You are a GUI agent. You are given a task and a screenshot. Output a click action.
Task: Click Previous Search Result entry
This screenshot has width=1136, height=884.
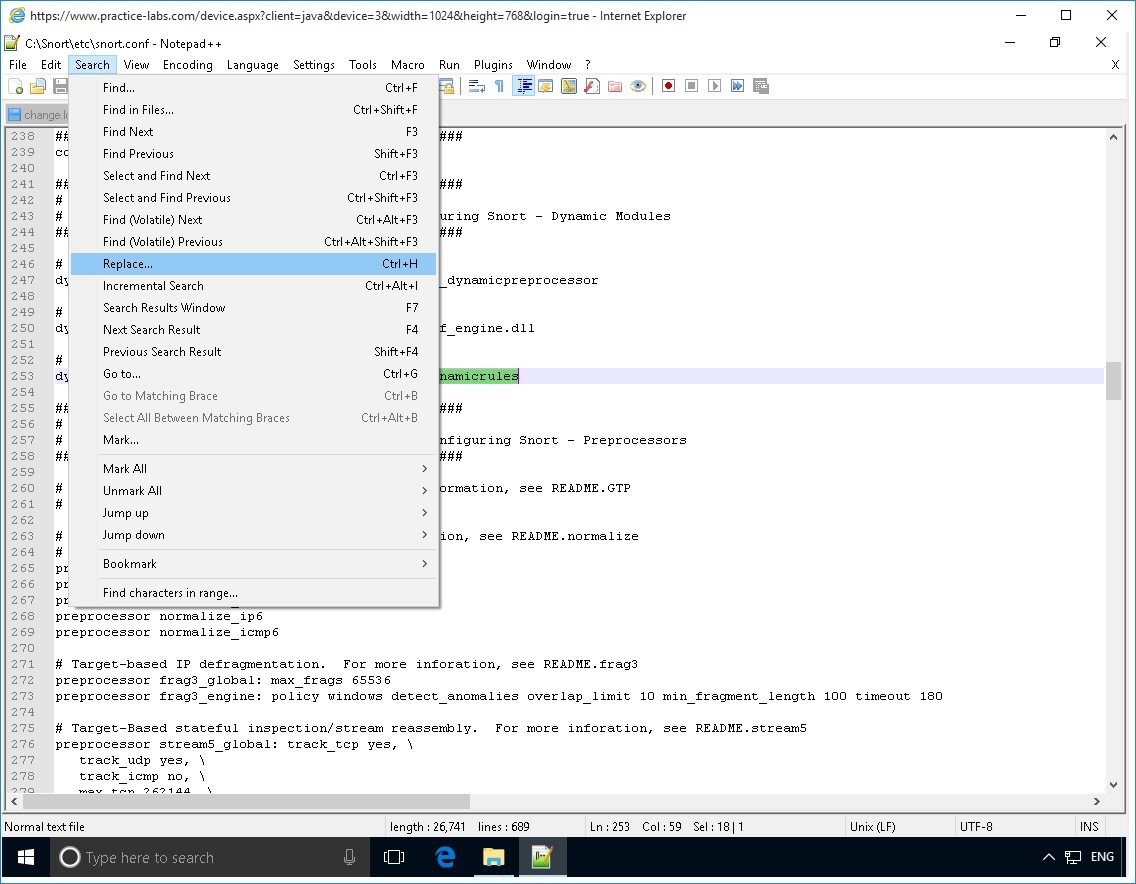[254, 351]
